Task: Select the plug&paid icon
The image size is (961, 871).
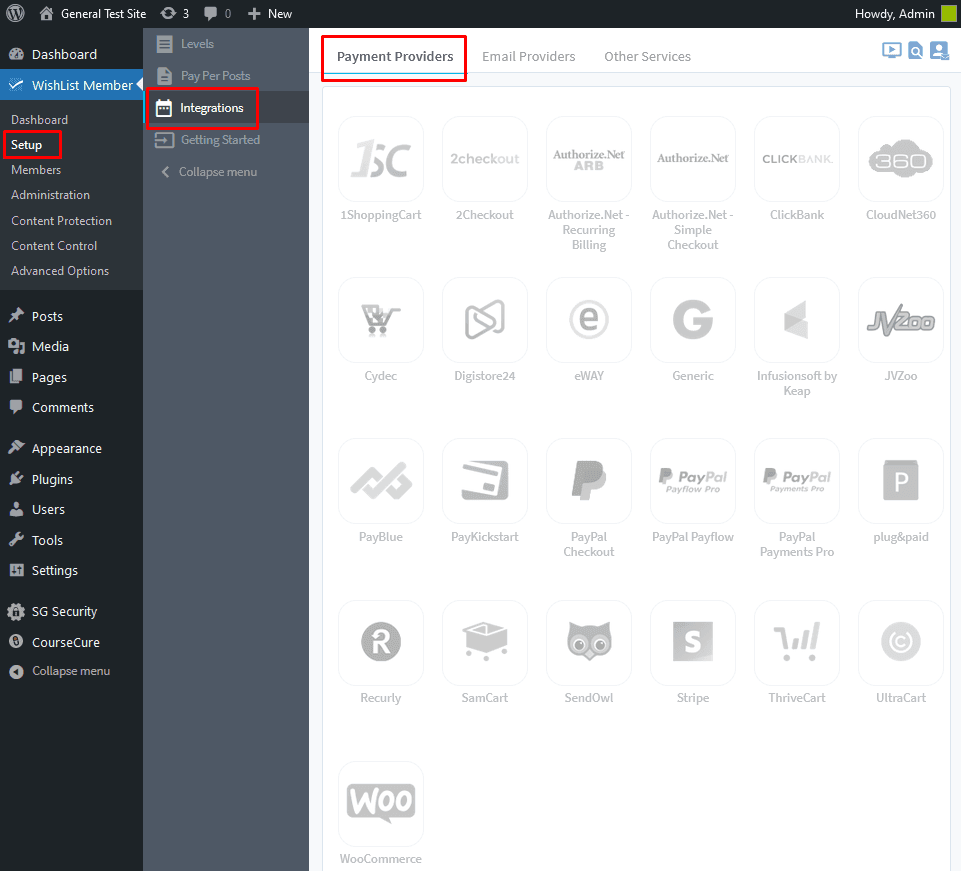Action: click(x=901, y=481)
